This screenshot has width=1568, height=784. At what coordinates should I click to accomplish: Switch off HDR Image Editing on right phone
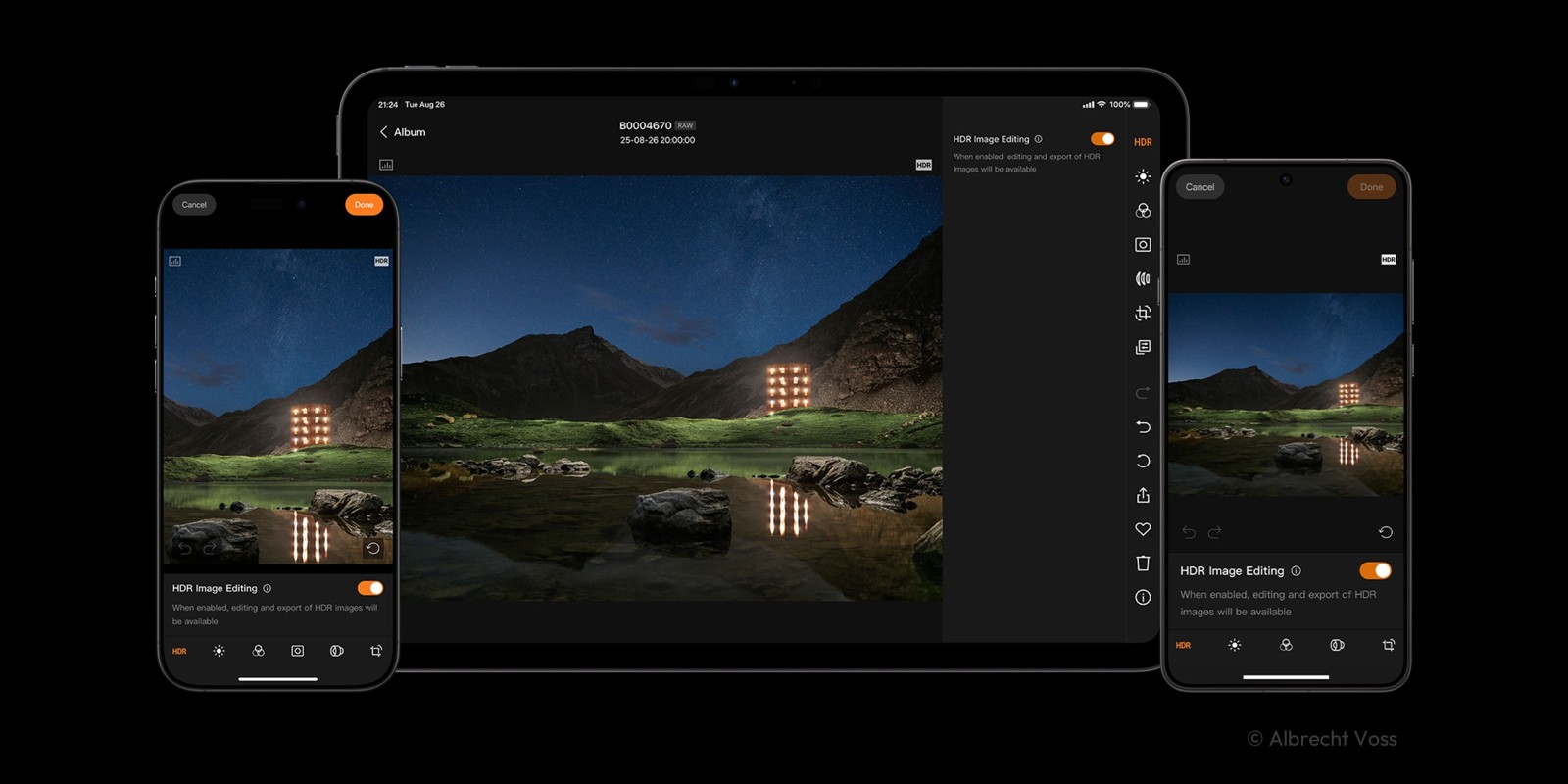[x=1375, y=570]
